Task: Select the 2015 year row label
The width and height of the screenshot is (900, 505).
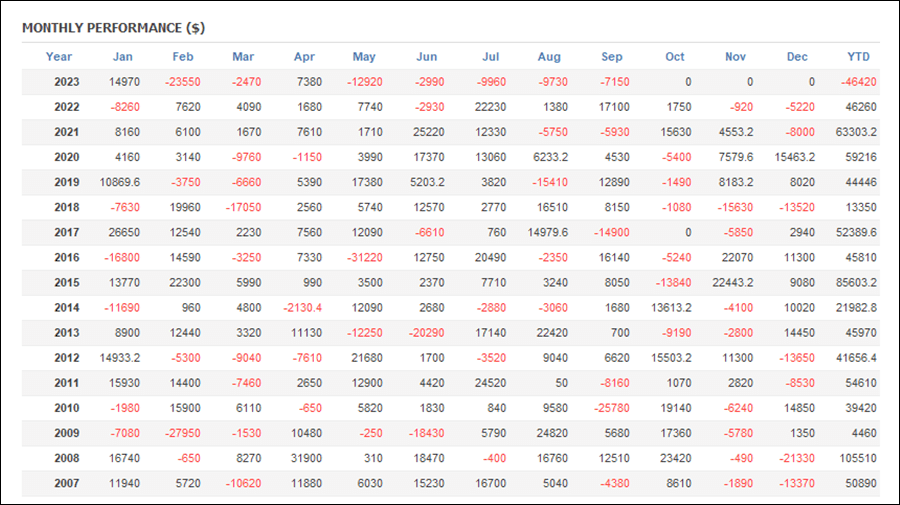Action: 67,282
